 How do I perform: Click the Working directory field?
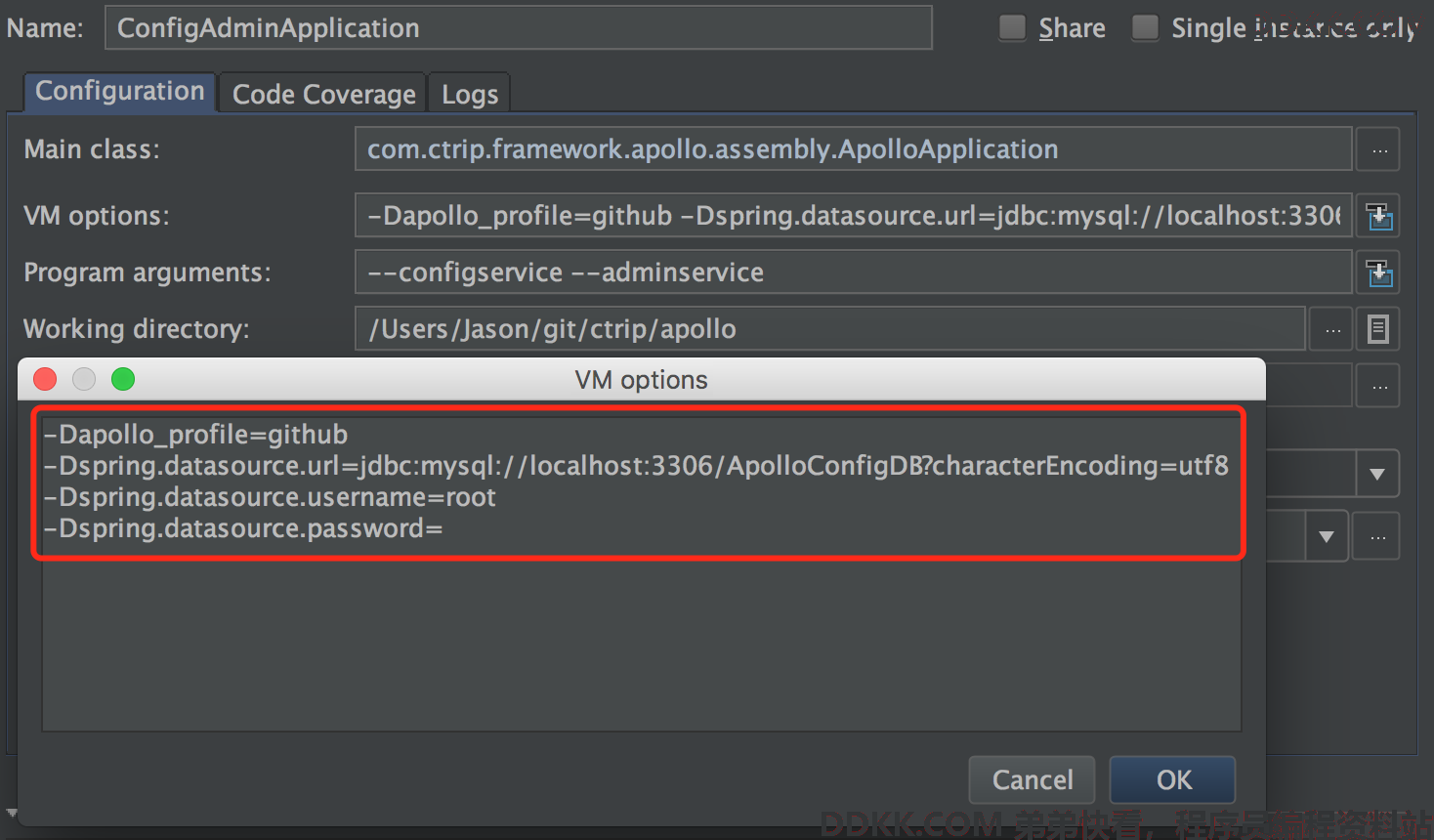click(x=830, y=329)
